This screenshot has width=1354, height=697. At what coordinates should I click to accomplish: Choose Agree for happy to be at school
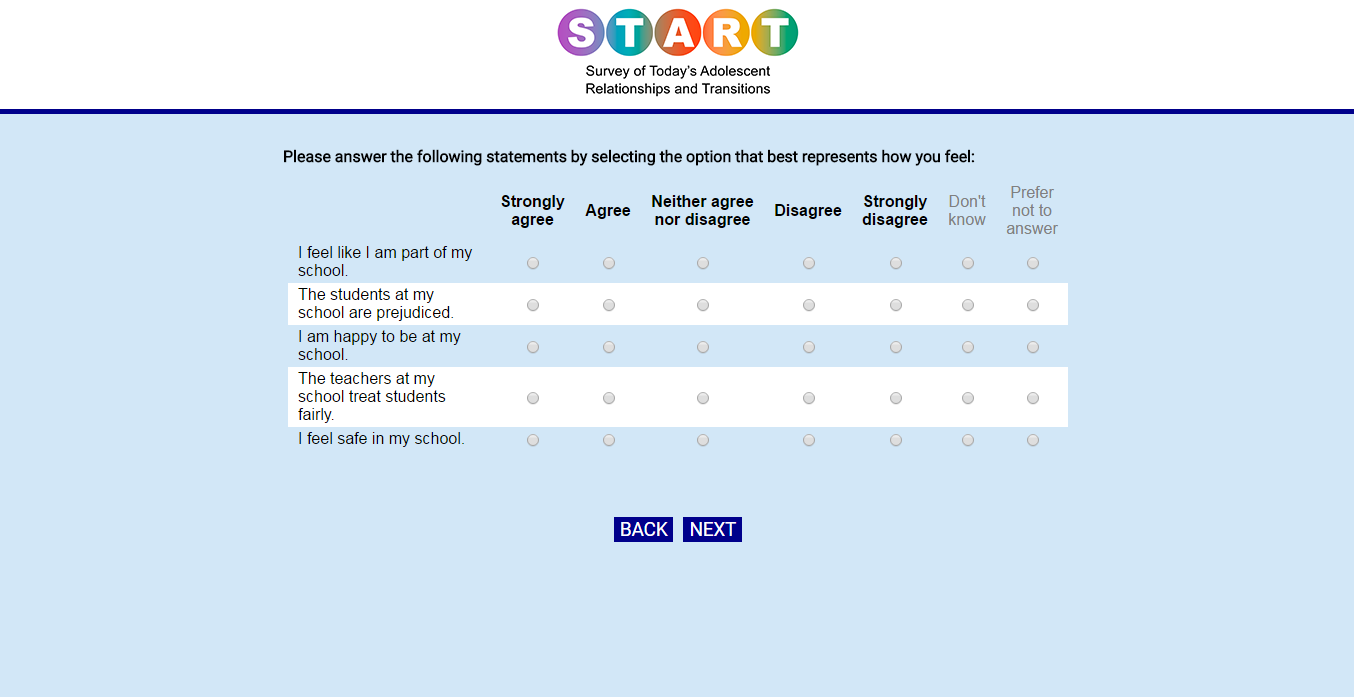(609, 347)
